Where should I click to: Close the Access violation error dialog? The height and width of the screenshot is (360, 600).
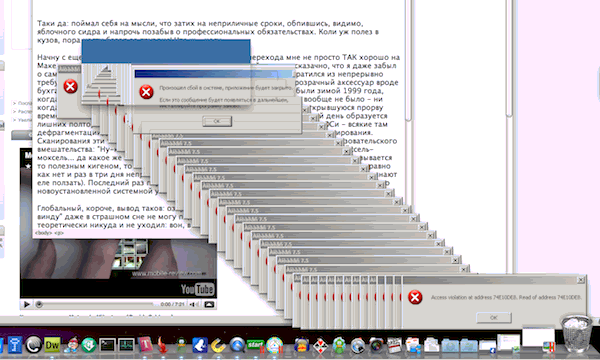(580, 280)
